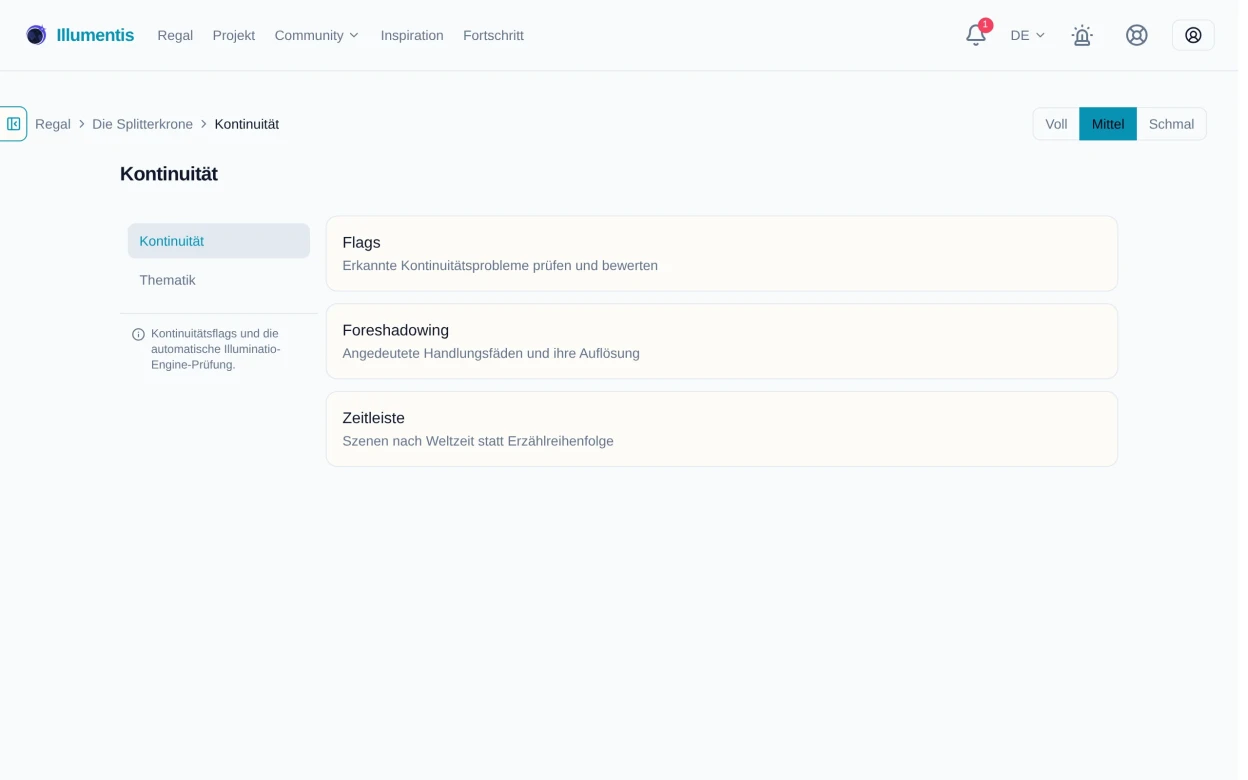Switch to the Thematik sidebar tab
1248x780 pixels.
pyautogui.click(x=219, y=280)
